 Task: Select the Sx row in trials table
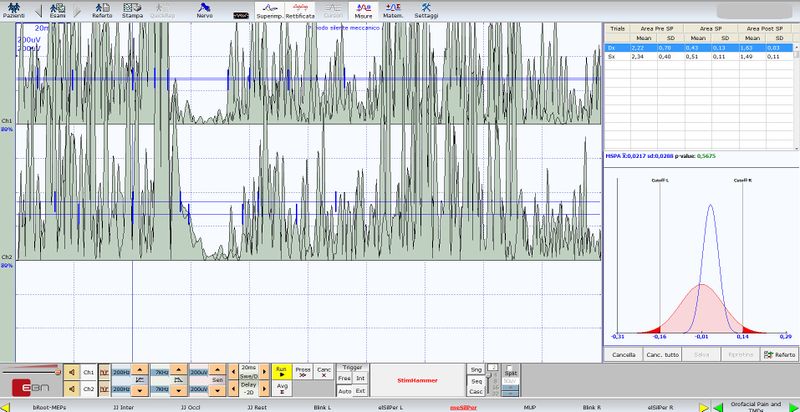(612, 57)
